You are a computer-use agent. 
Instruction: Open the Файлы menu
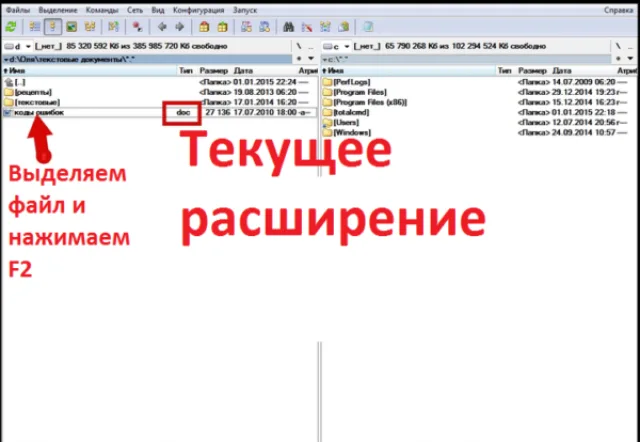coord(17,10)
